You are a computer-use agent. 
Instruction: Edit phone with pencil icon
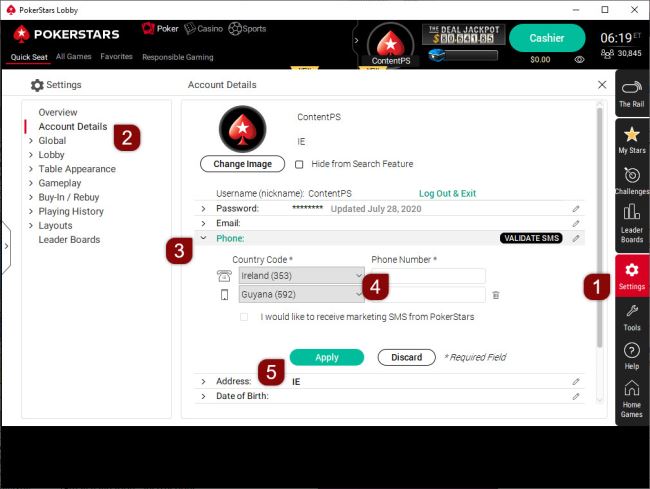[576, 239]
